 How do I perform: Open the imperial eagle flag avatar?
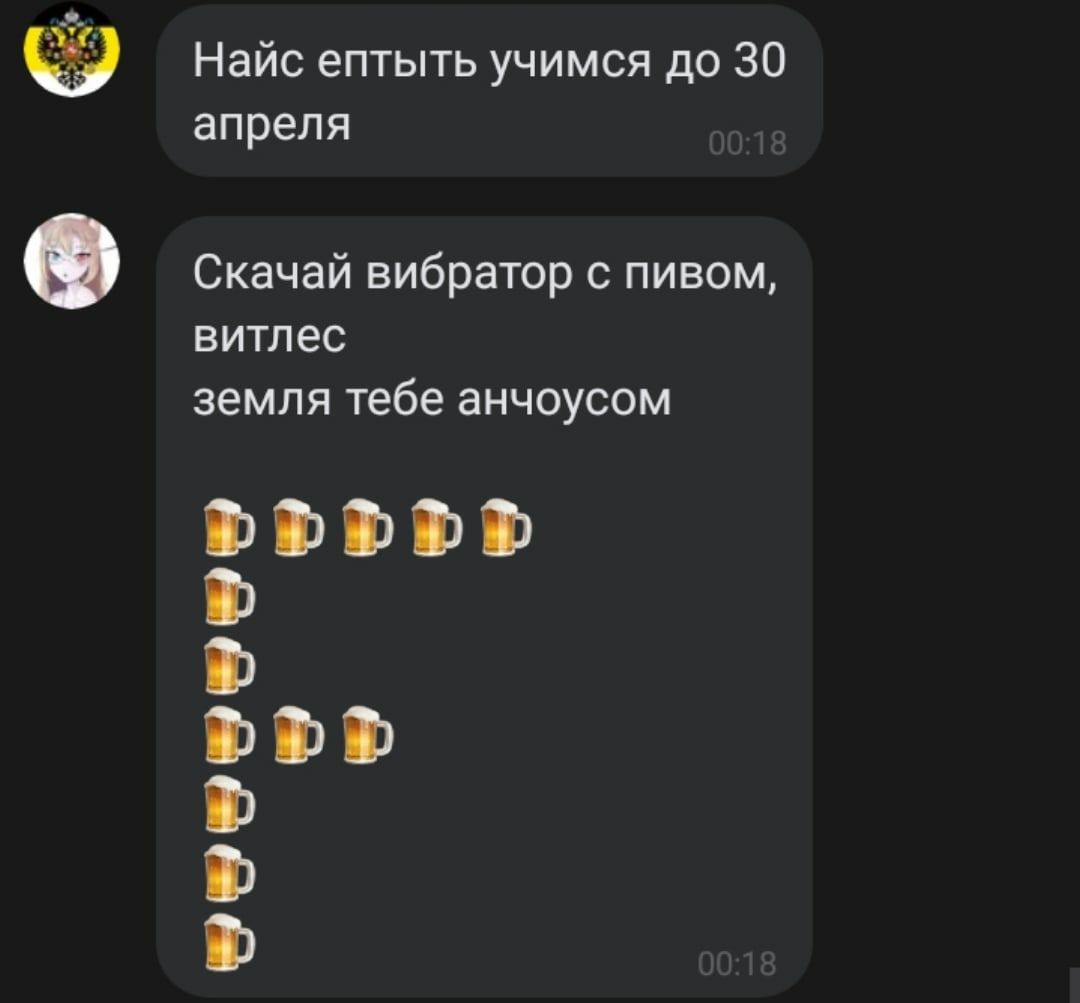(x=72, y=49)
